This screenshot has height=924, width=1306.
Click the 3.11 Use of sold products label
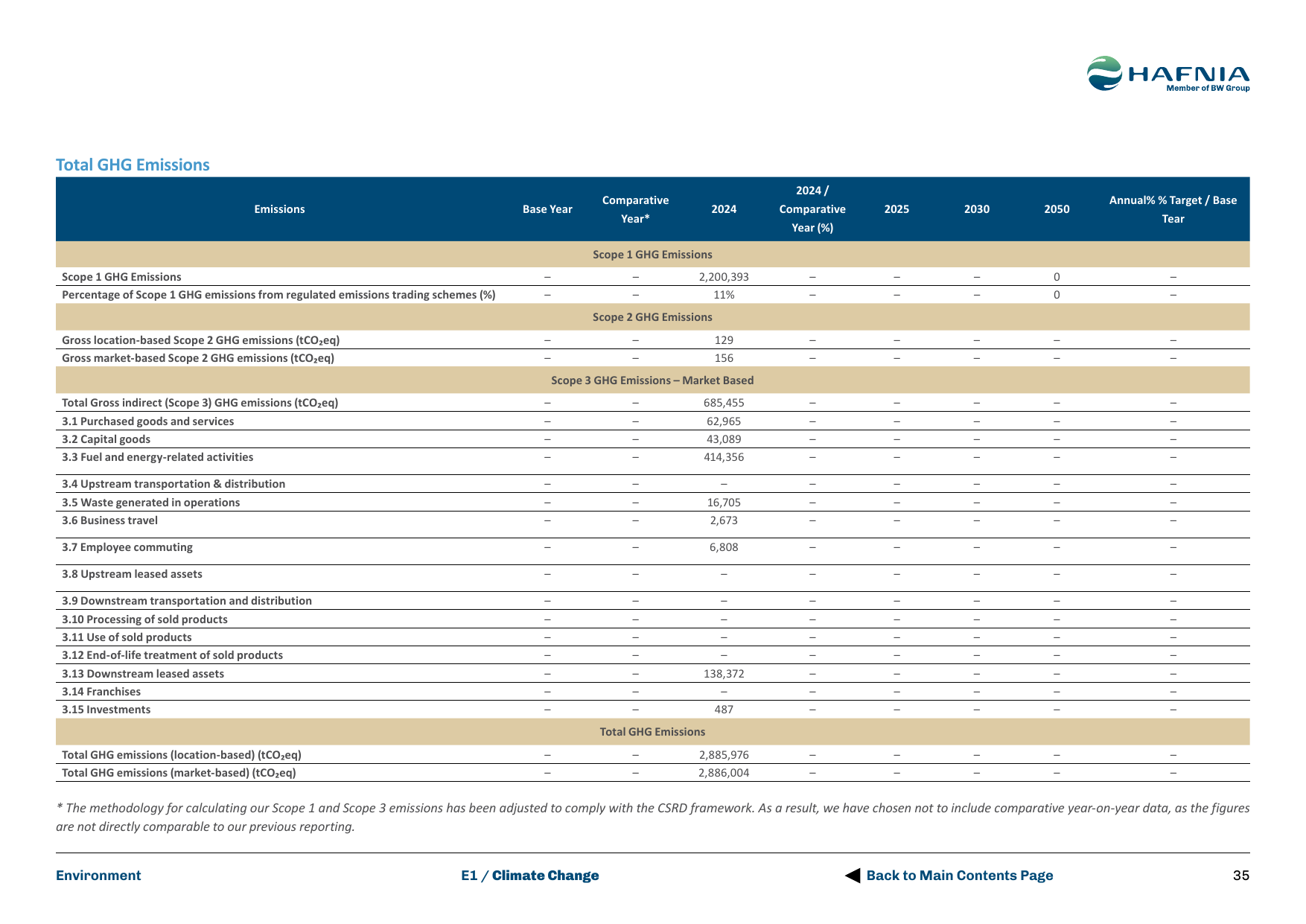click(127, 637)
